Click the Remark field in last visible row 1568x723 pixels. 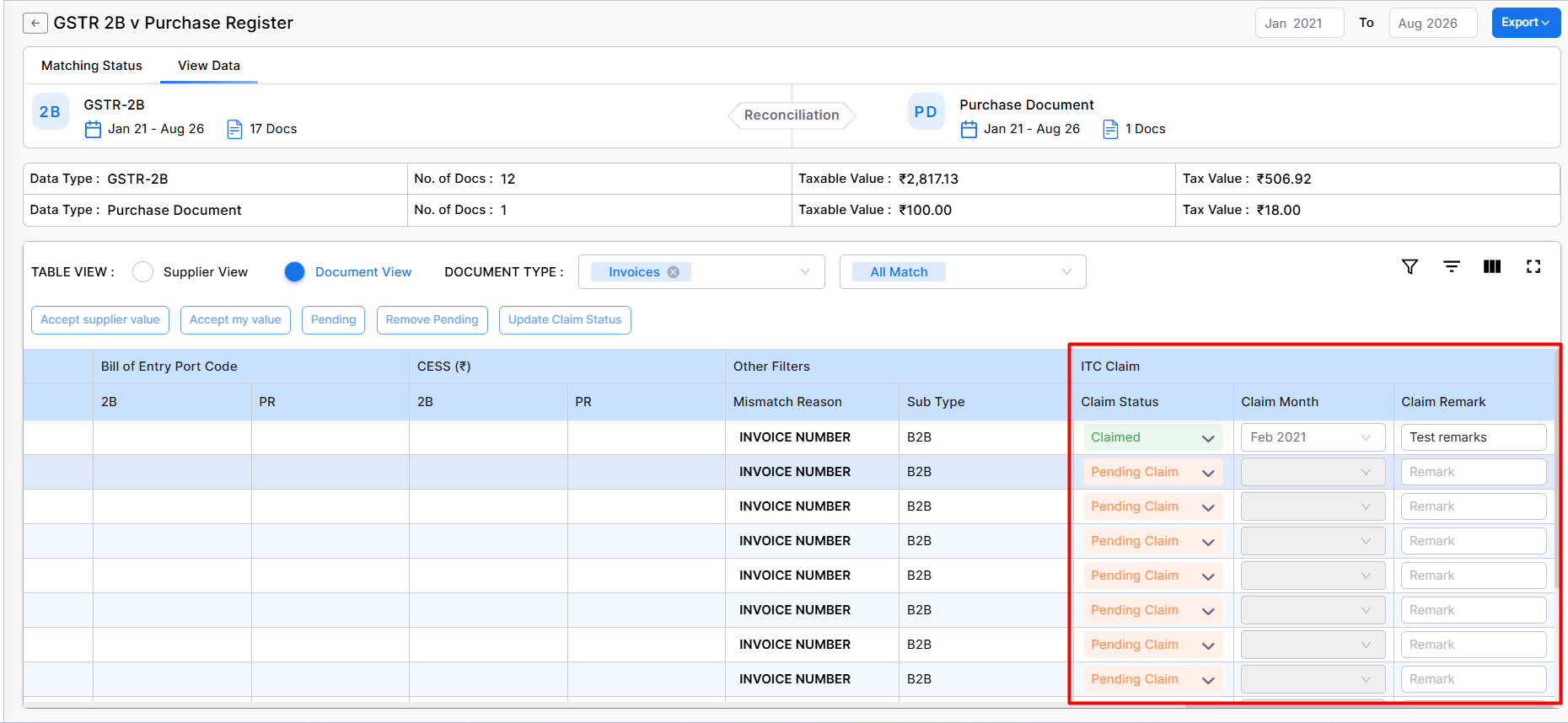point(1474,679)
